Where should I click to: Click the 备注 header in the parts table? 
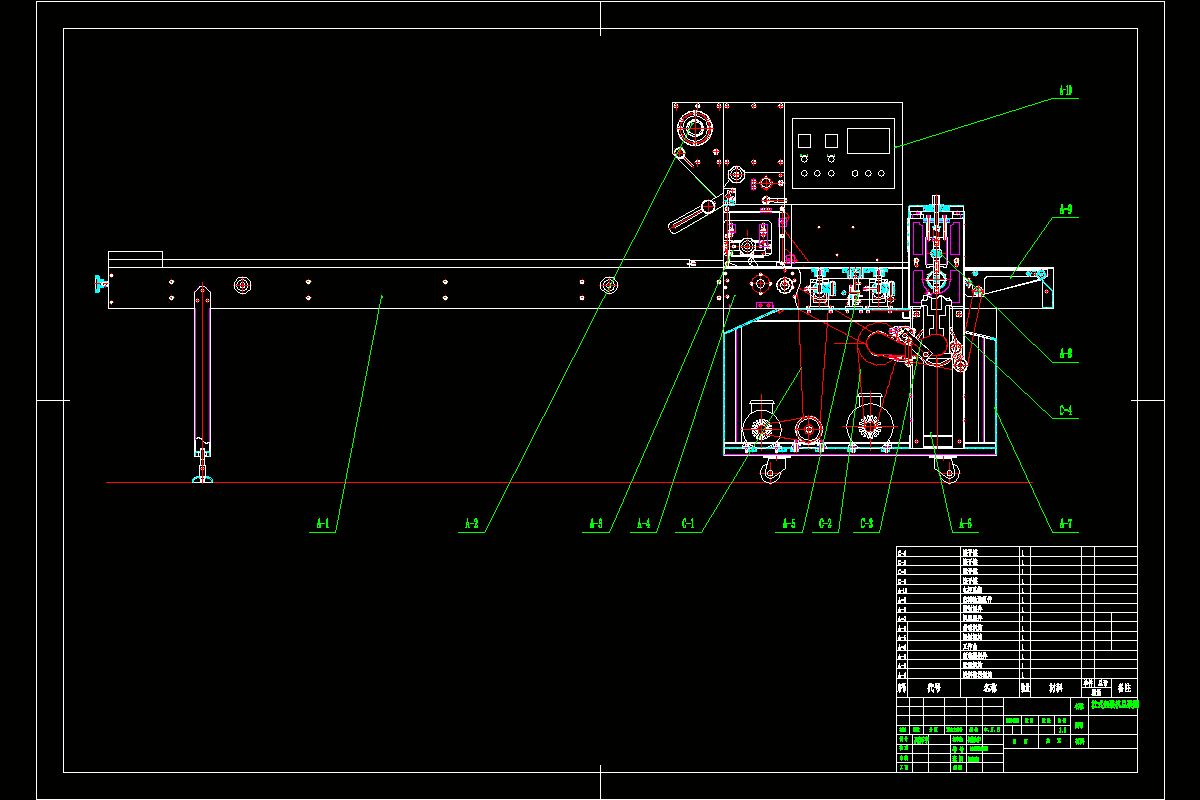tap(1125, 688)
